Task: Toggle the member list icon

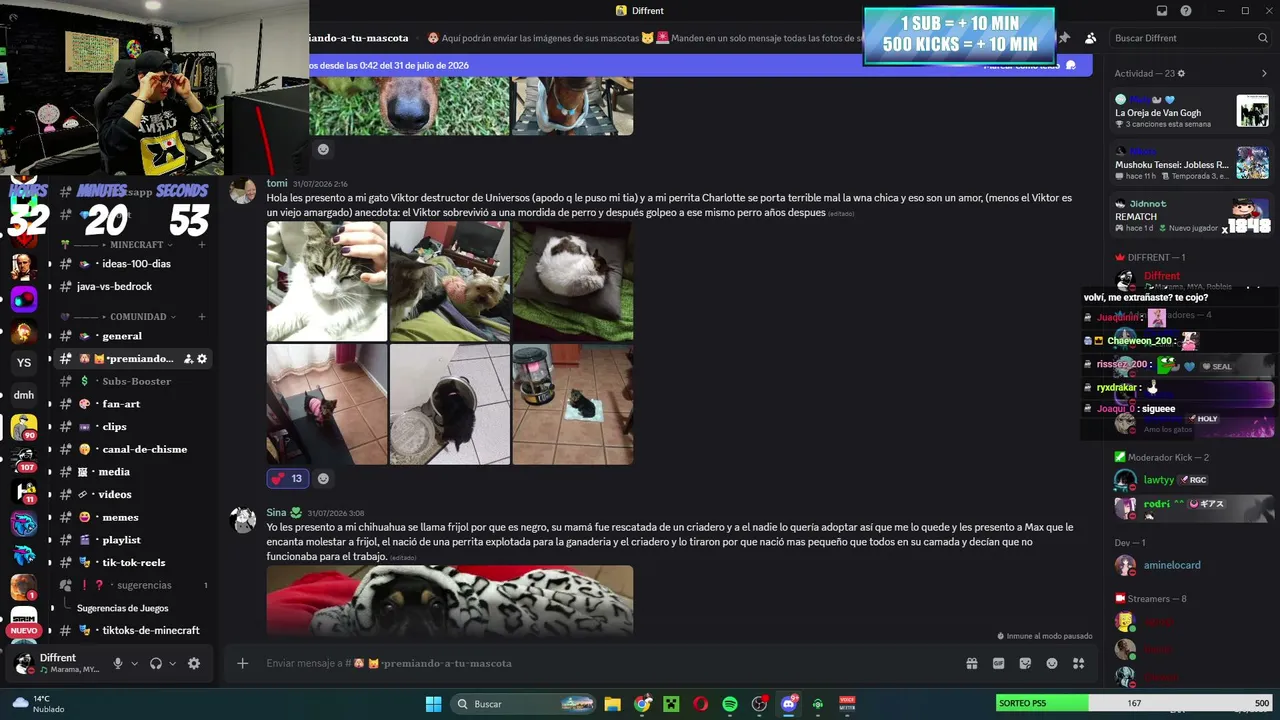Action: (1090, 38)
